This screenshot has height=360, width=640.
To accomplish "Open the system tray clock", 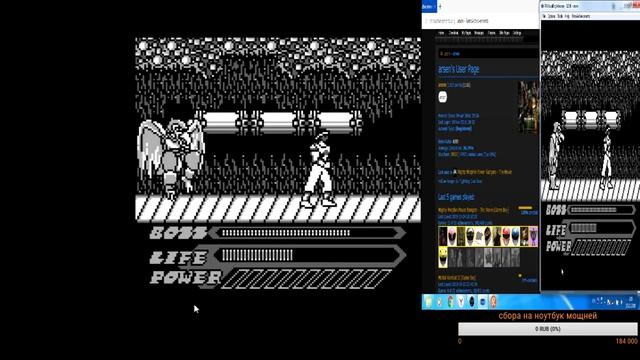I will pyautogui.click(x=630, y=302).
